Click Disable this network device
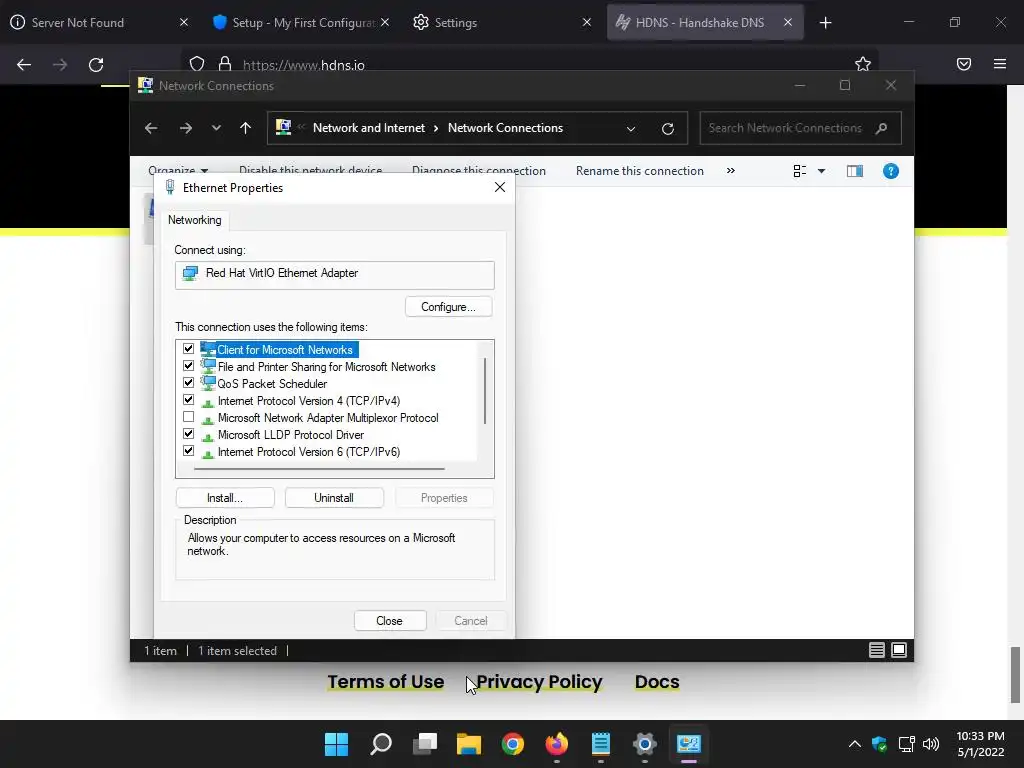The height and width of the screenshot is (768, 1024). point(310,171)
